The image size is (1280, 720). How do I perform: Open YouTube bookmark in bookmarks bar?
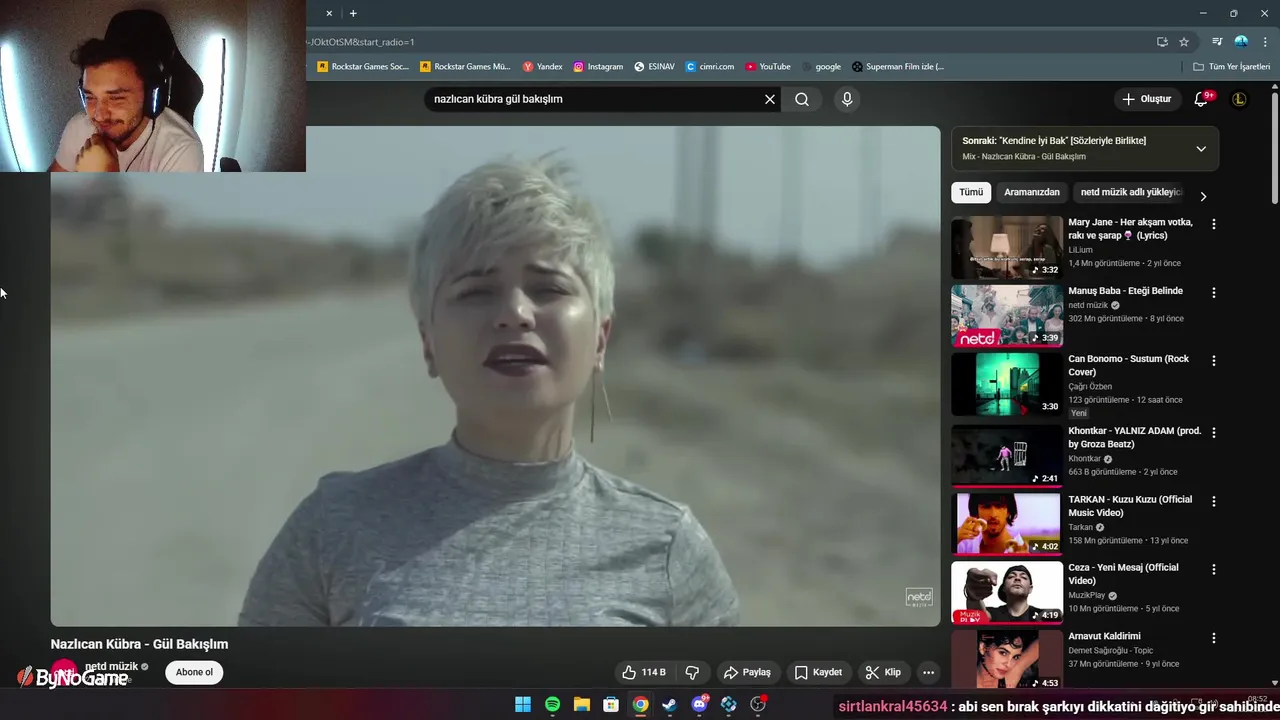click(768, 67)
